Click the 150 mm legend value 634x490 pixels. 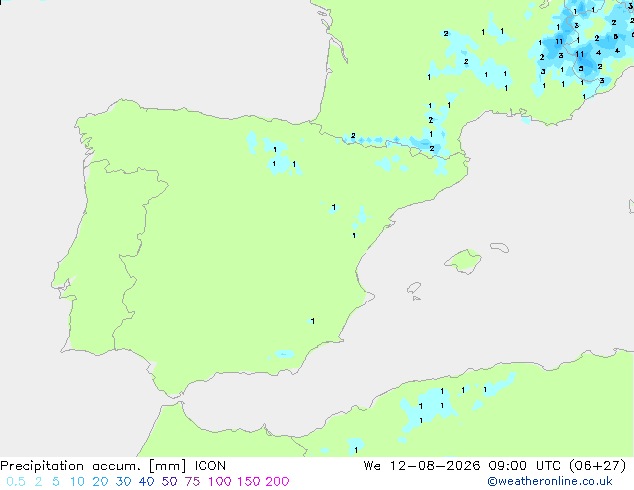pyautogui.click(x=249, y=482)
